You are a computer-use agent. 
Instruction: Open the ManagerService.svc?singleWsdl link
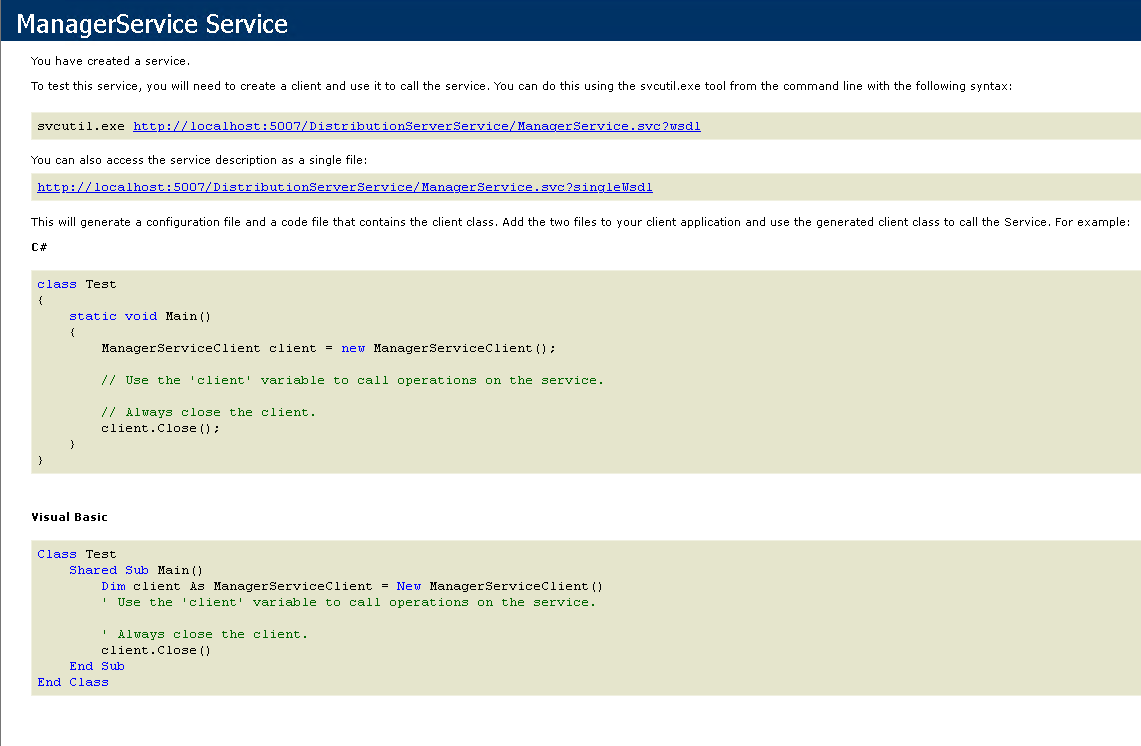tap(345, 187)
